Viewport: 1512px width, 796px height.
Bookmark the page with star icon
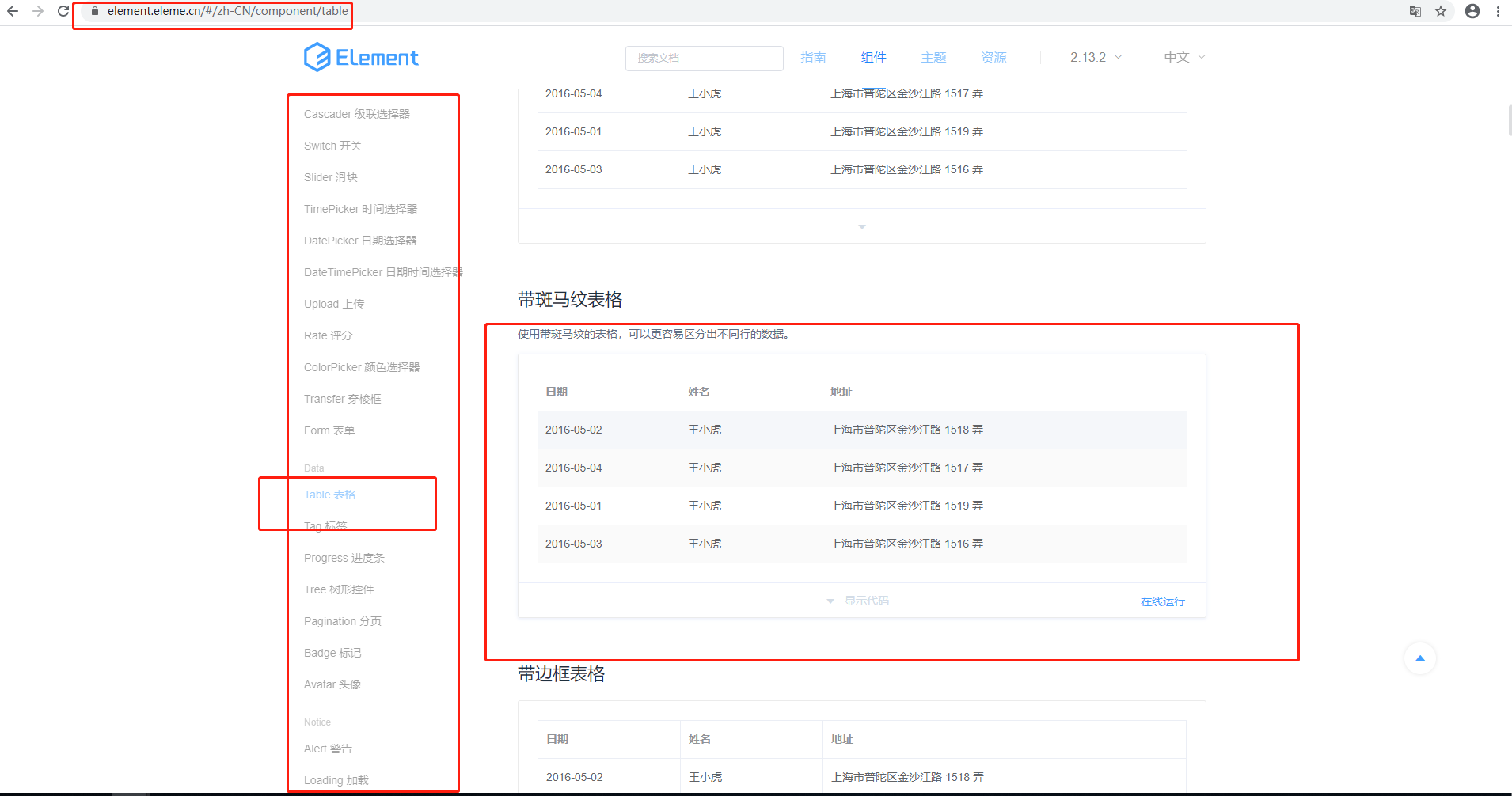(x=1441, y=11)
